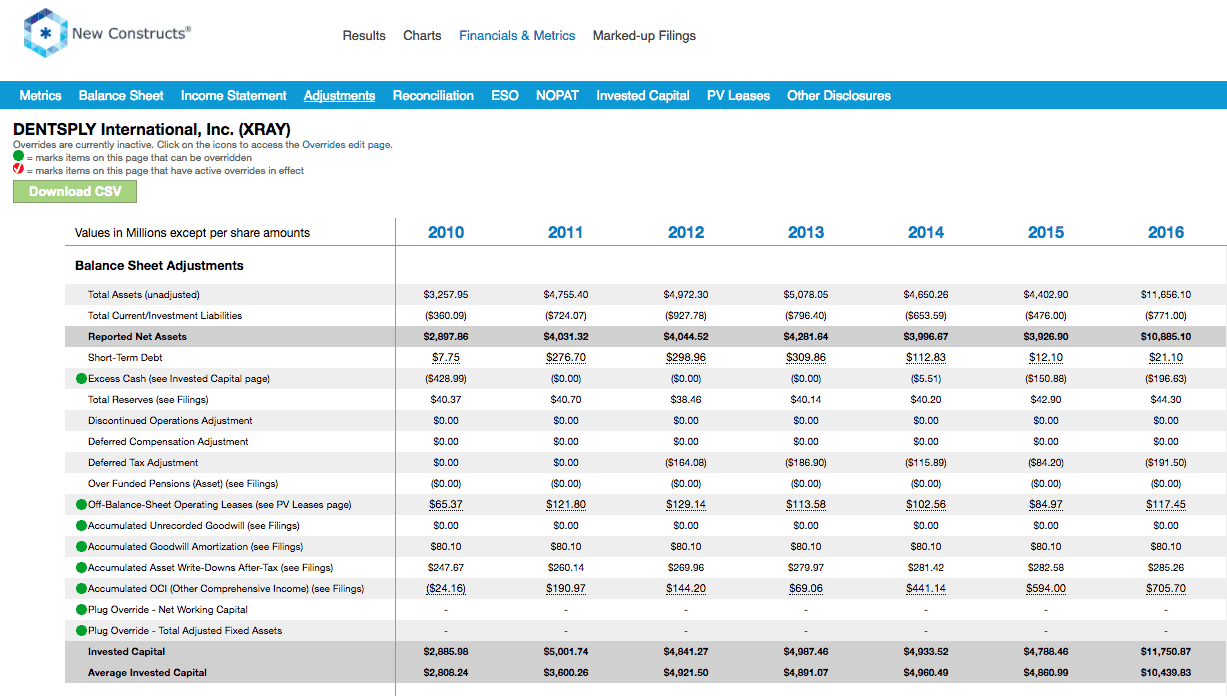Open 2011 Accumulated OCI value $190.97
This screenshot has height=696, width=1227.
(566, 589)
